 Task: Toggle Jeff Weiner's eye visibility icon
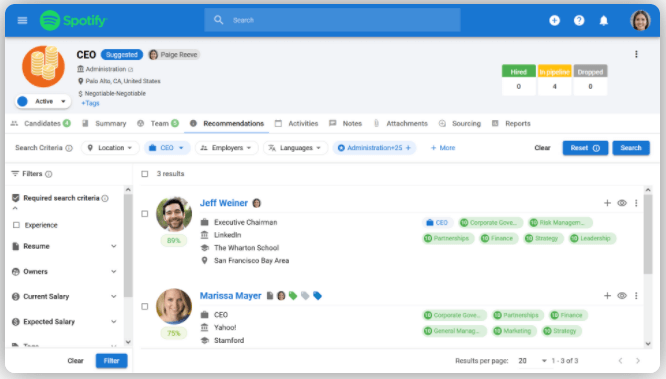(622, 203)
